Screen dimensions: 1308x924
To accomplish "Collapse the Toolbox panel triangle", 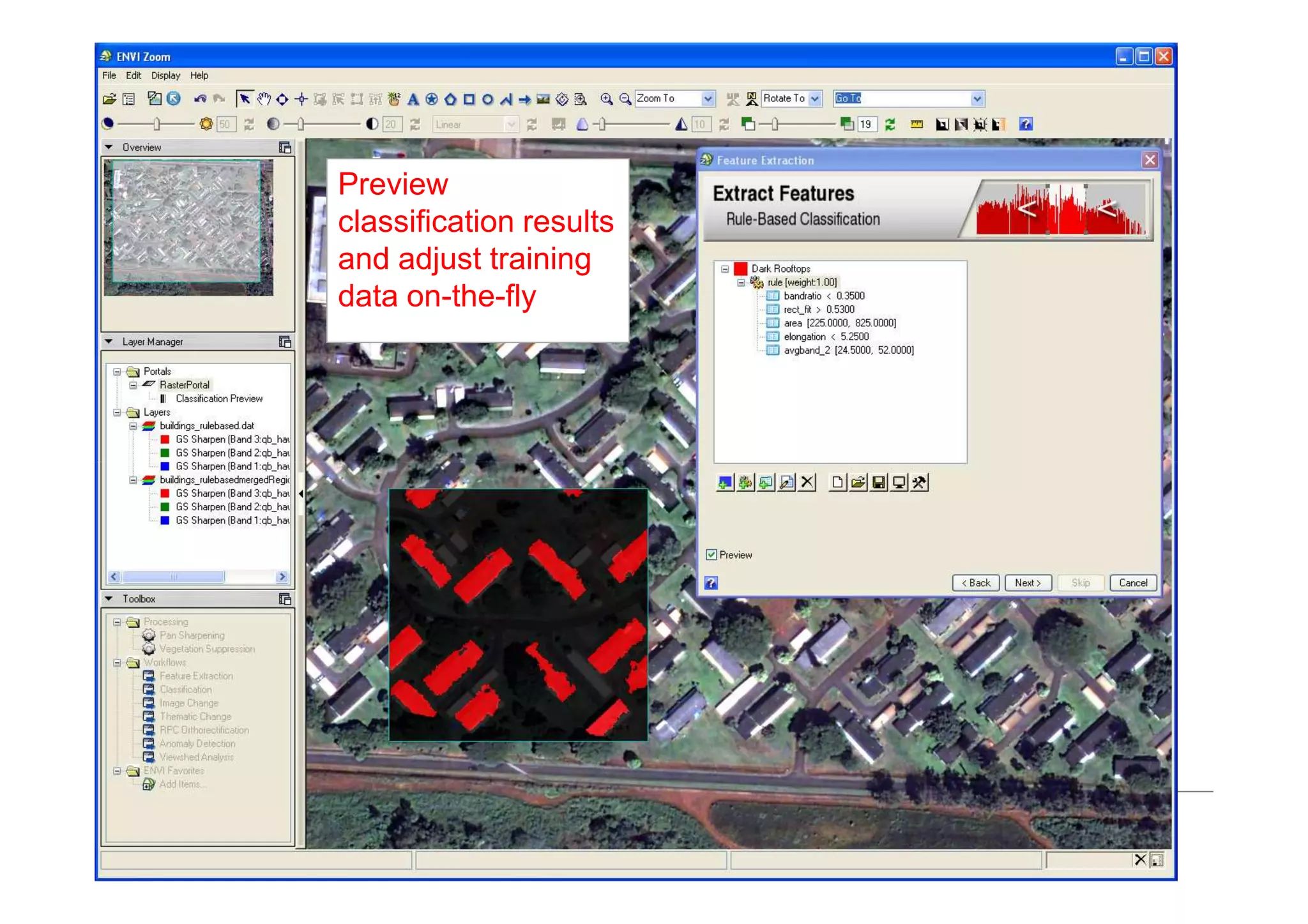I will (109, 599).
